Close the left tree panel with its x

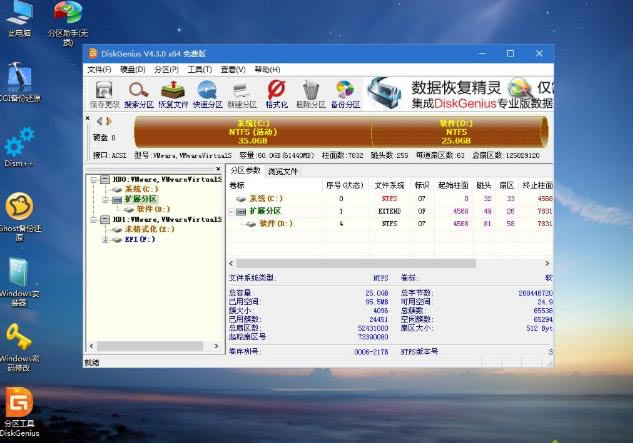point(218,169)
